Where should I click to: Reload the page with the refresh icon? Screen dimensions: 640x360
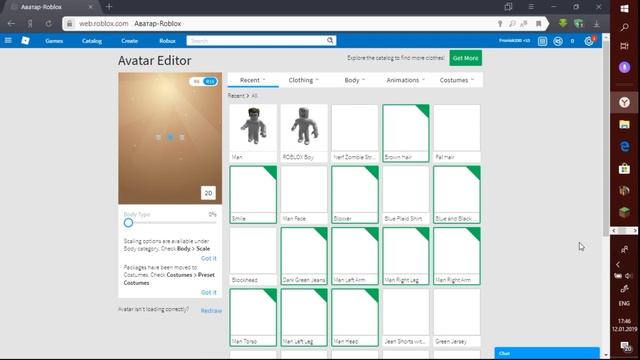pos(49,24)
